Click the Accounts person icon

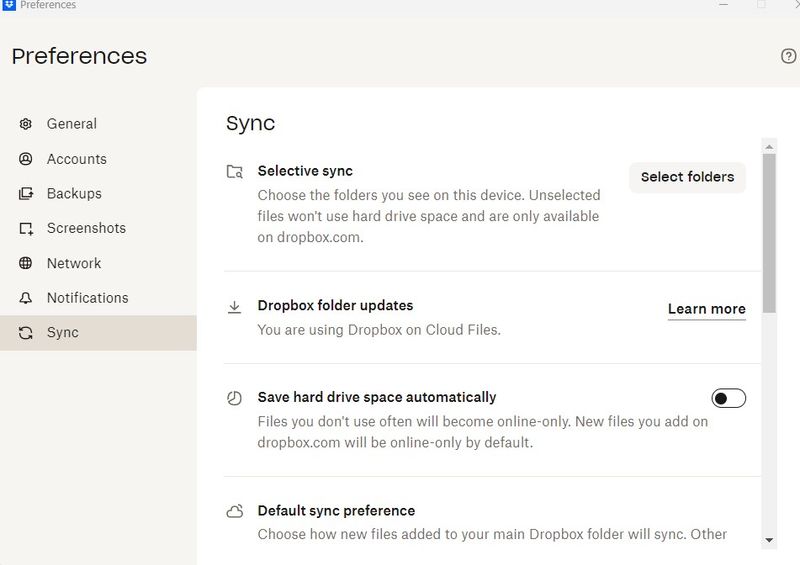(26, 159)
